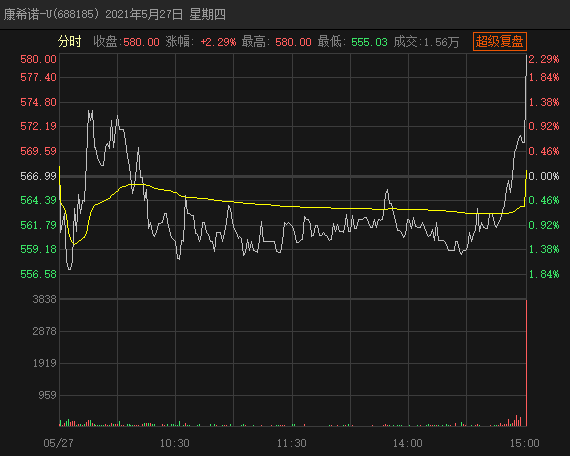The height and width of the screenshot is (456, 570).
Task: Click the 11:30 time axis label
Action: 292,443
